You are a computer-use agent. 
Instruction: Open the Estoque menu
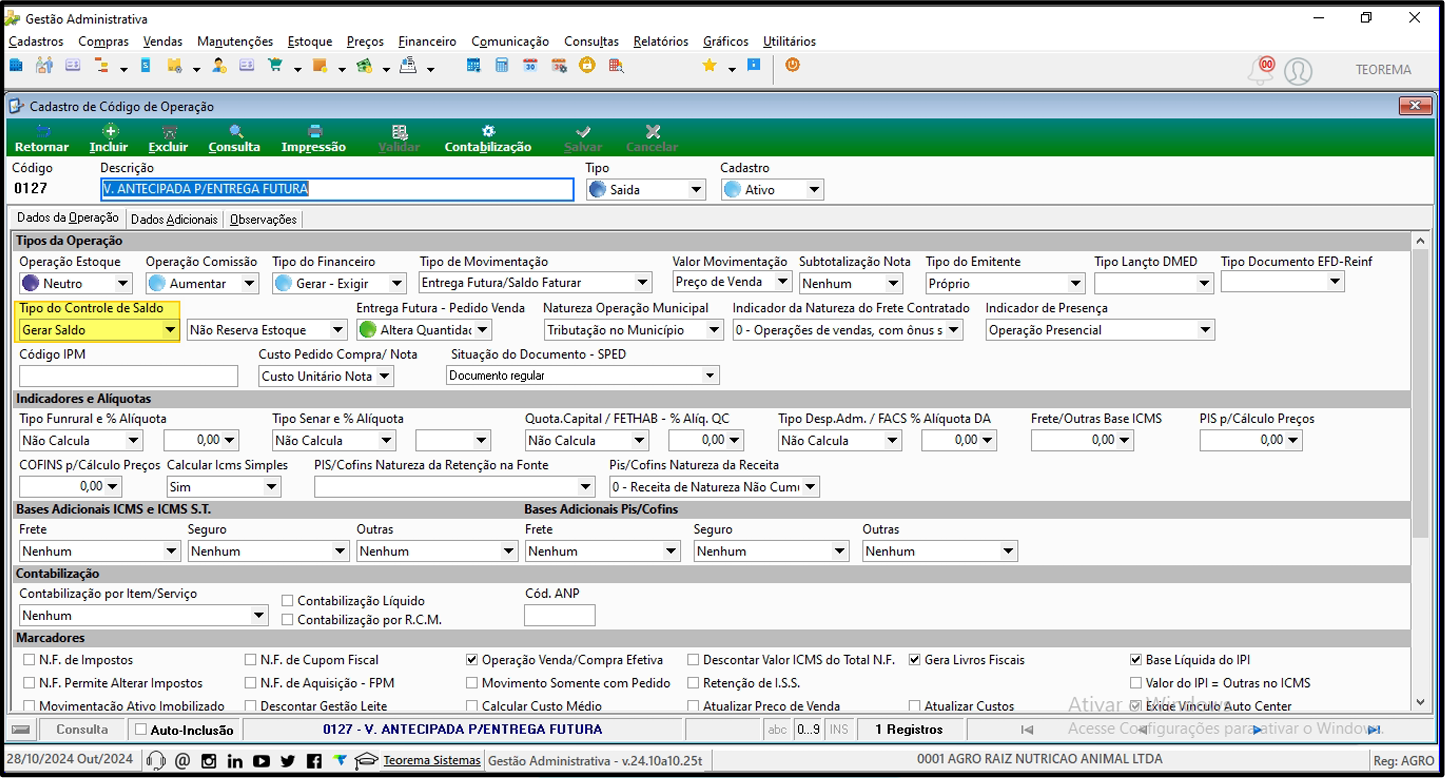310,41
